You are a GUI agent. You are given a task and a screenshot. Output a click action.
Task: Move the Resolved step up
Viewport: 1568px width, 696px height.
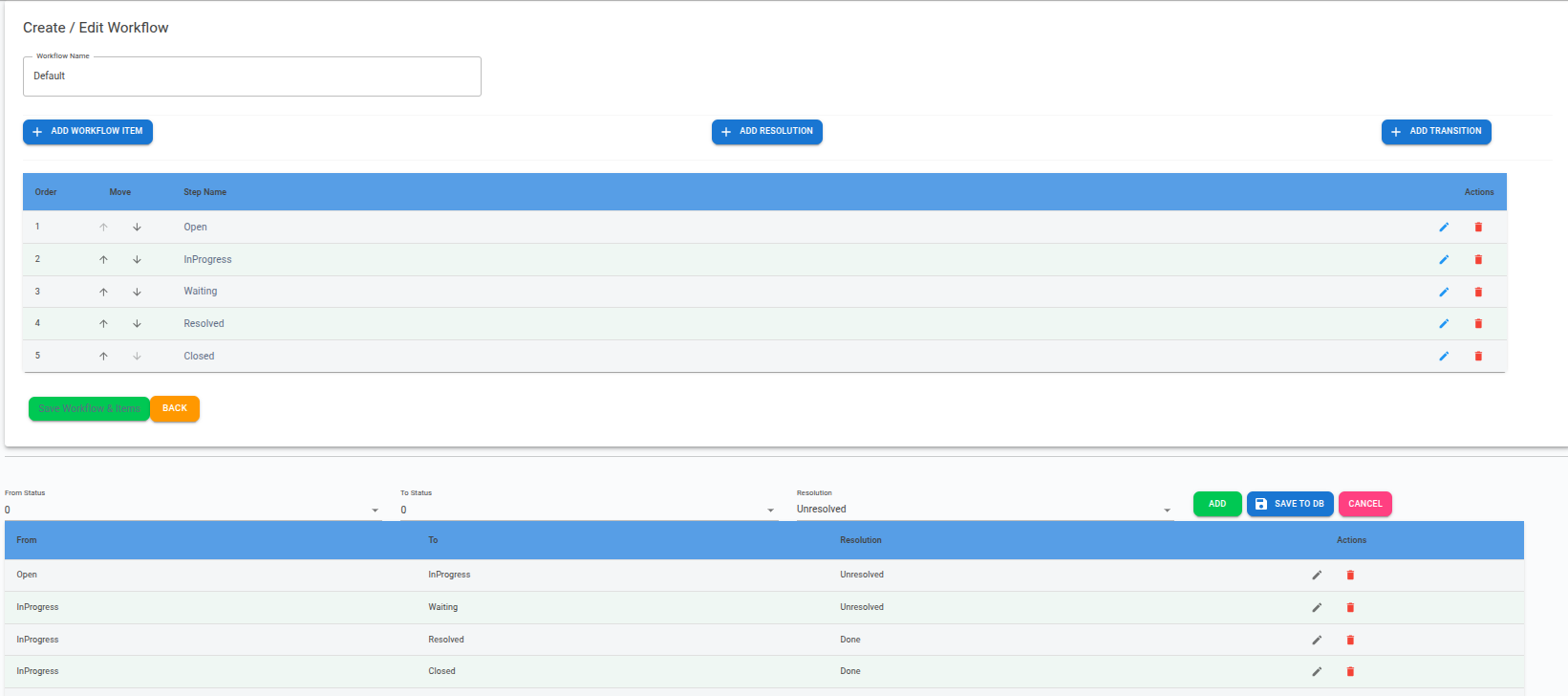pos(103,324)
